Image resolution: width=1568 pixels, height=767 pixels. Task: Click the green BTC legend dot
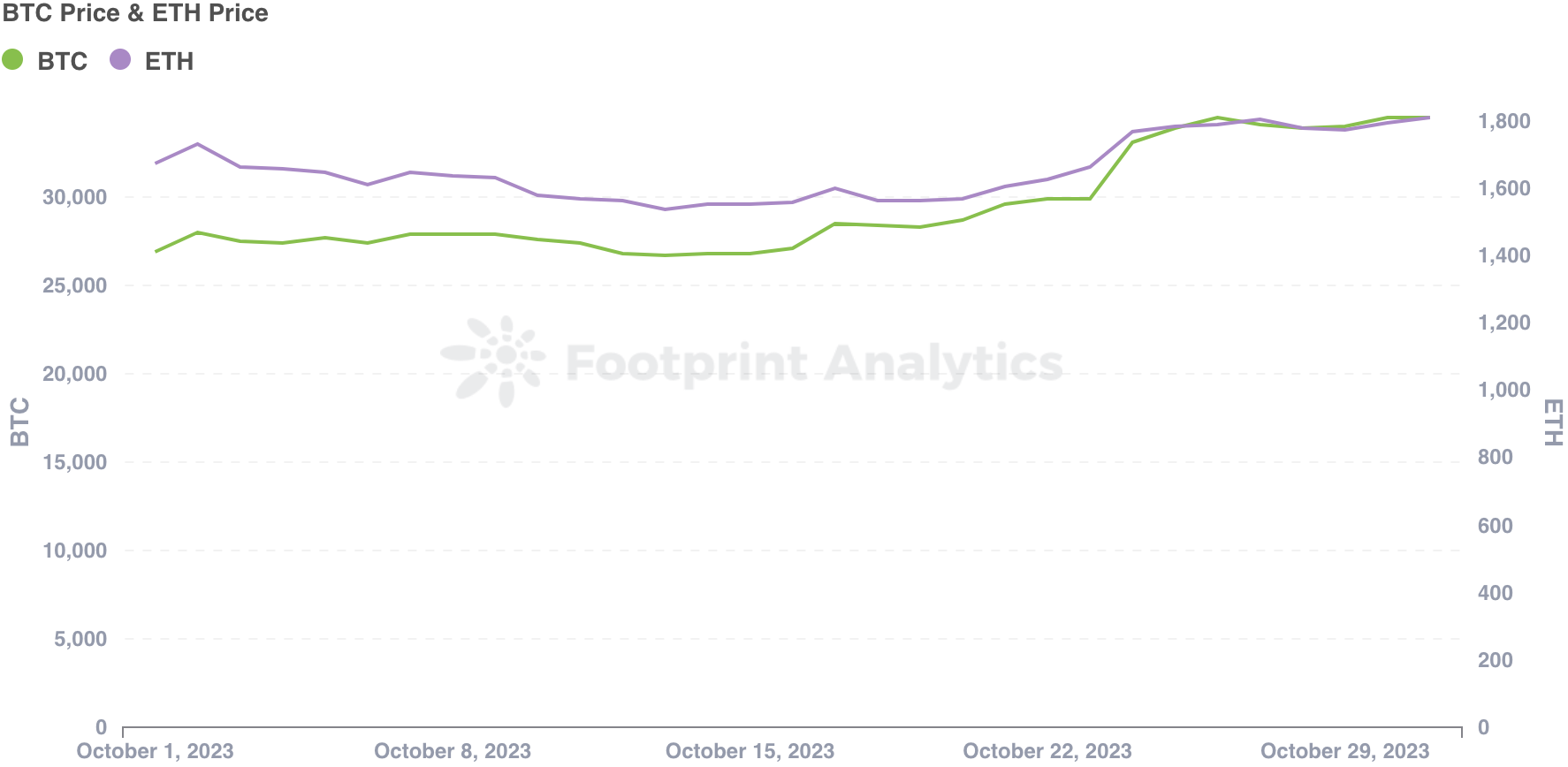[x=12, y=60]
